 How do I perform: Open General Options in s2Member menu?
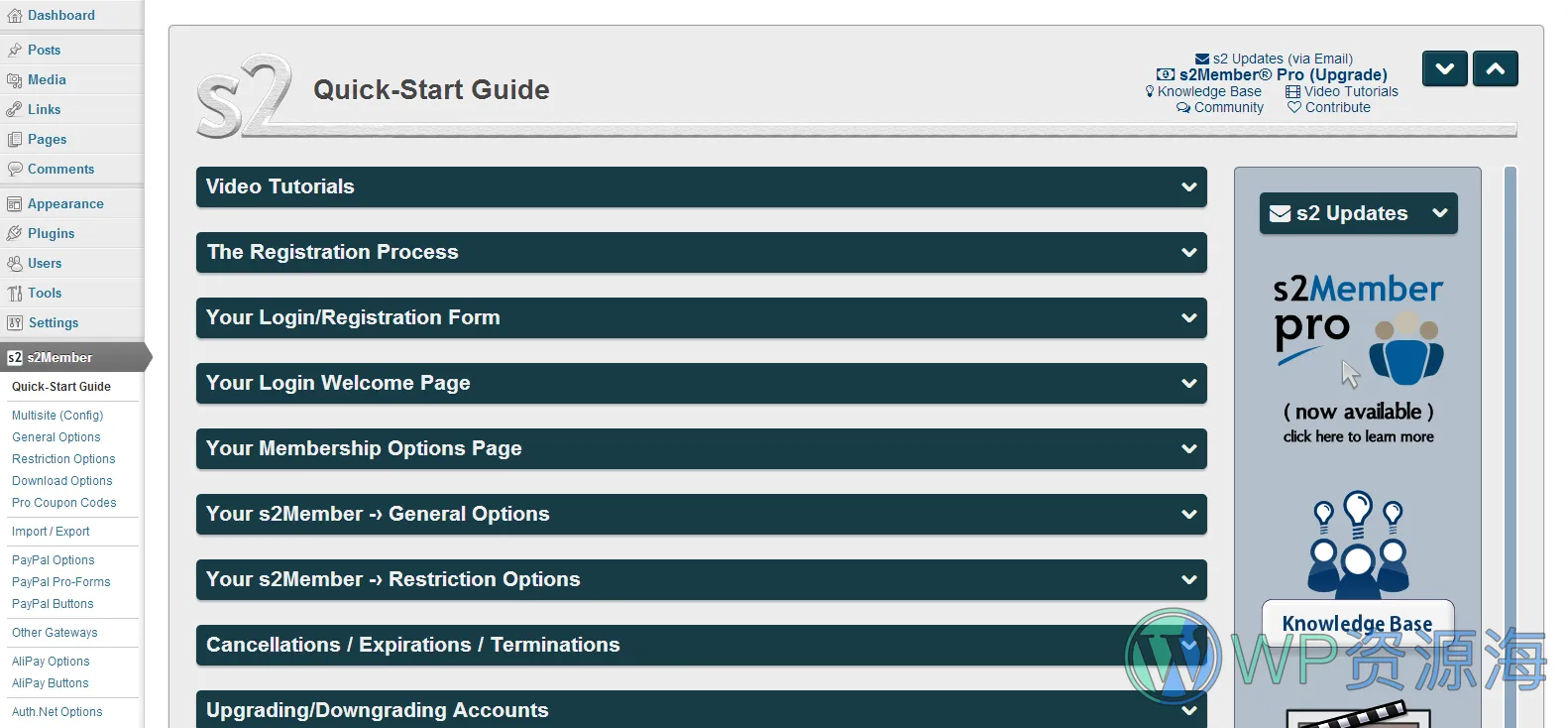point(56,437)
